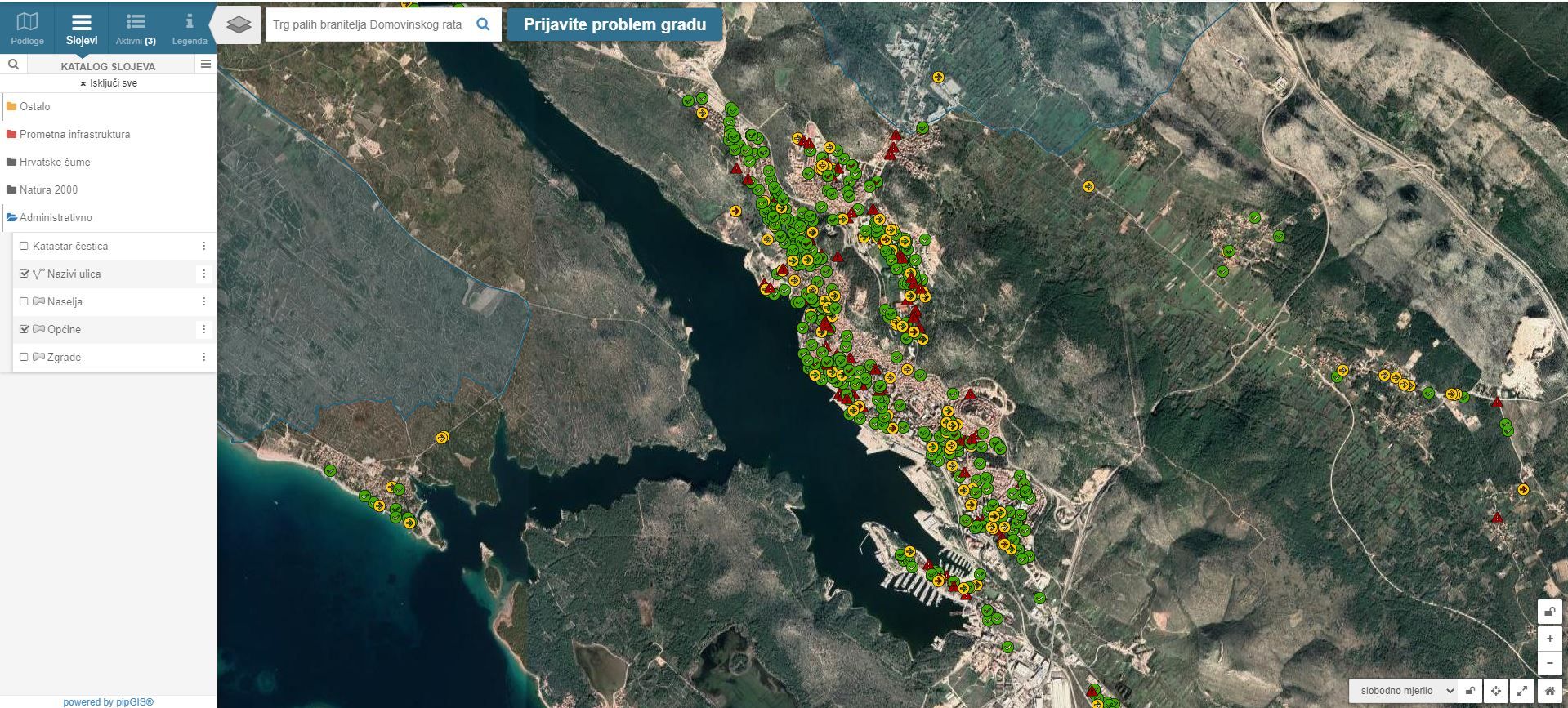Screen dimensions: 1568x708
Task: Uncheck the Nazivi ulica layer
Action: (25, 274)
